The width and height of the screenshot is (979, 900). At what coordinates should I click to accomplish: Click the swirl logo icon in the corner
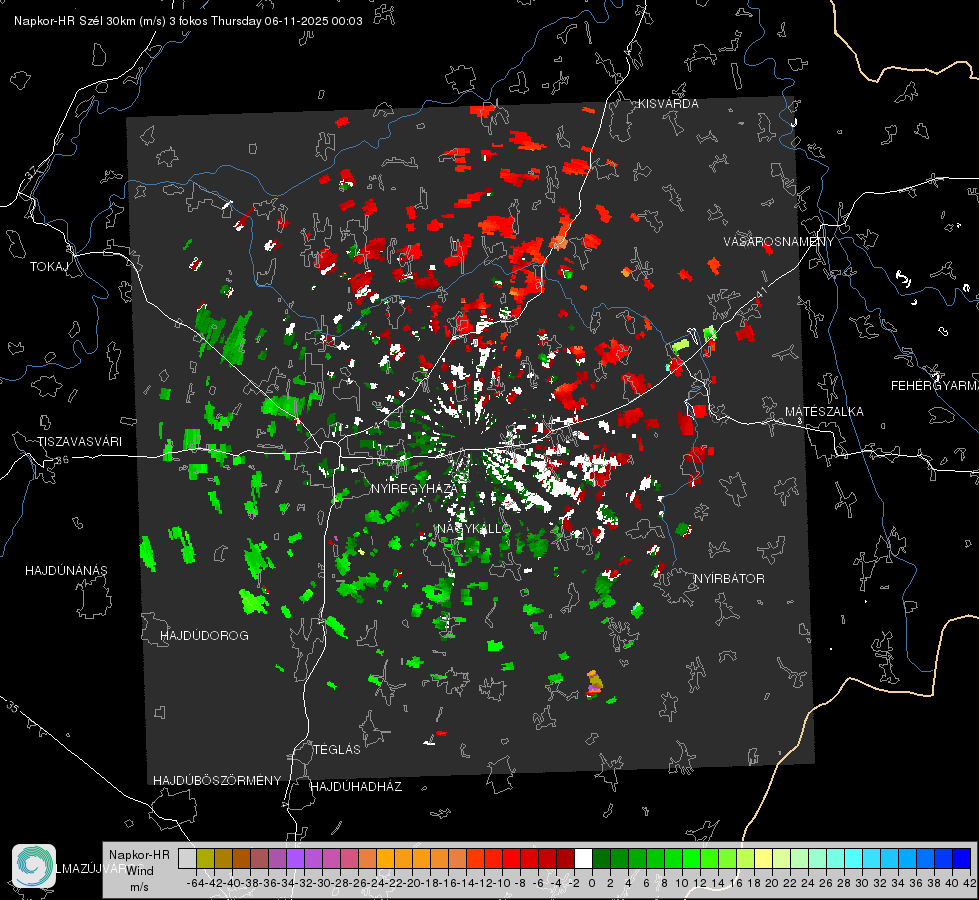[34, 865]
